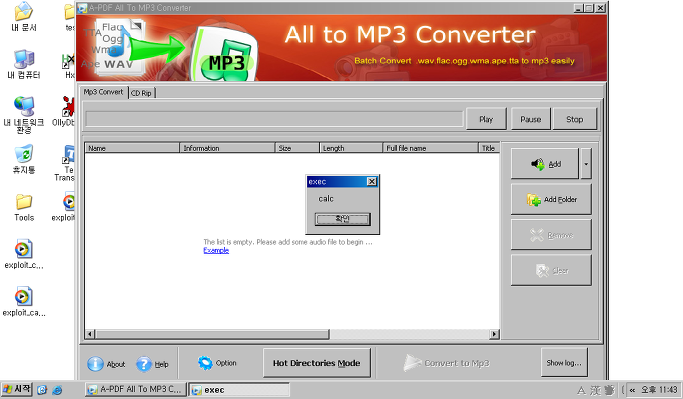
Task: Click the Hot Directories Mode button
Action: click(317, 363)
